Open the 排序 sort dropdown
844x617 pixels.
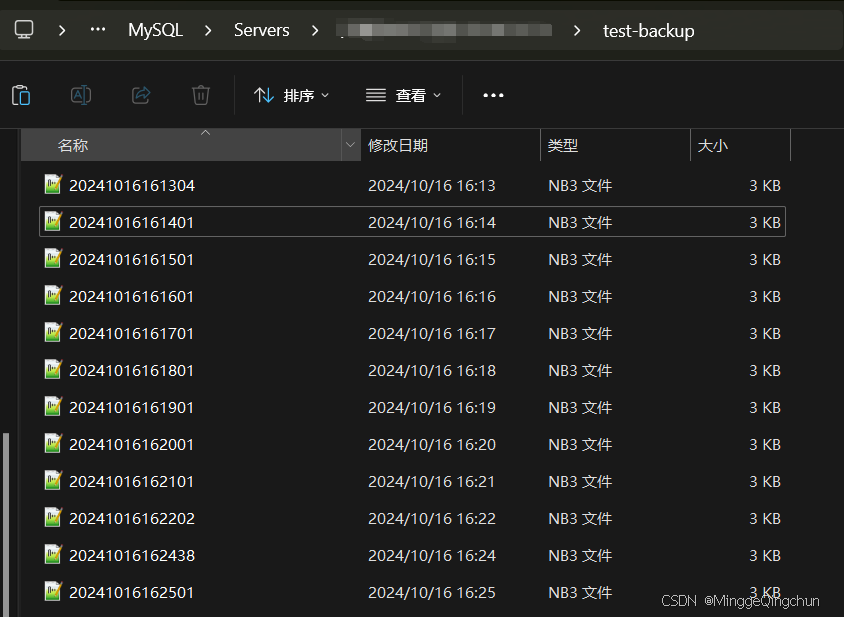(291, 95)
